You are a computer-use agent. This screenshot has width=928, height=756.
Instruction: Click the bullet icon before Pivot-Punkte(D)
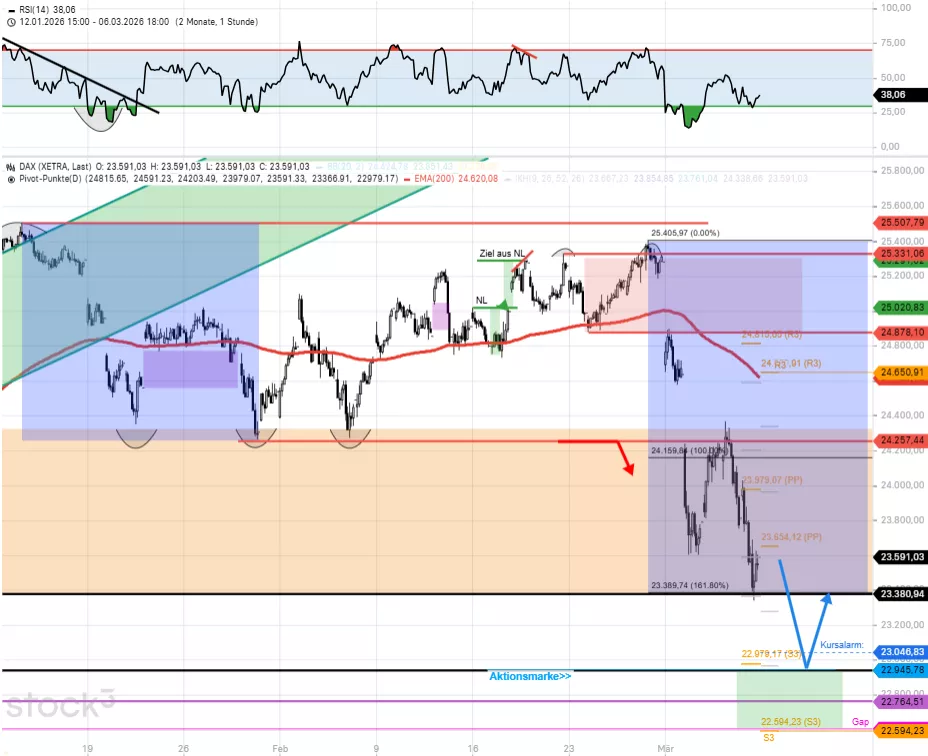coord(10,179)
